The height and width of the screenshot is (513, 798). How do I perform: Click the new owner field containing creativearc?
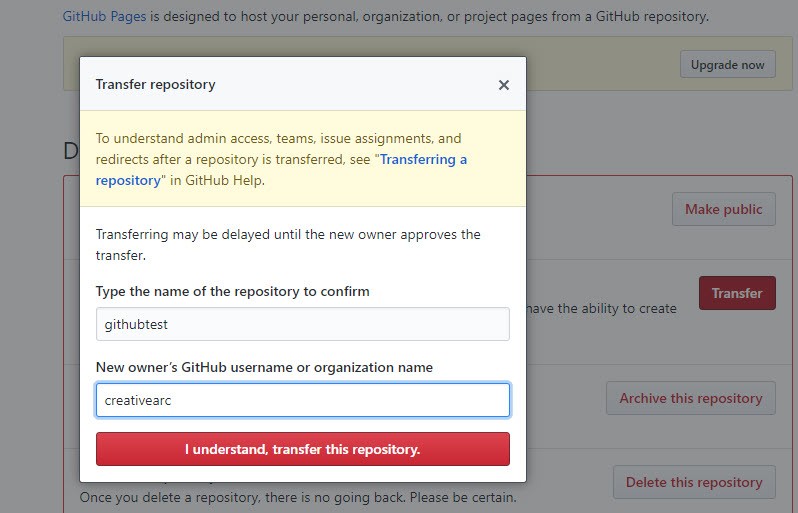(302, 400)
